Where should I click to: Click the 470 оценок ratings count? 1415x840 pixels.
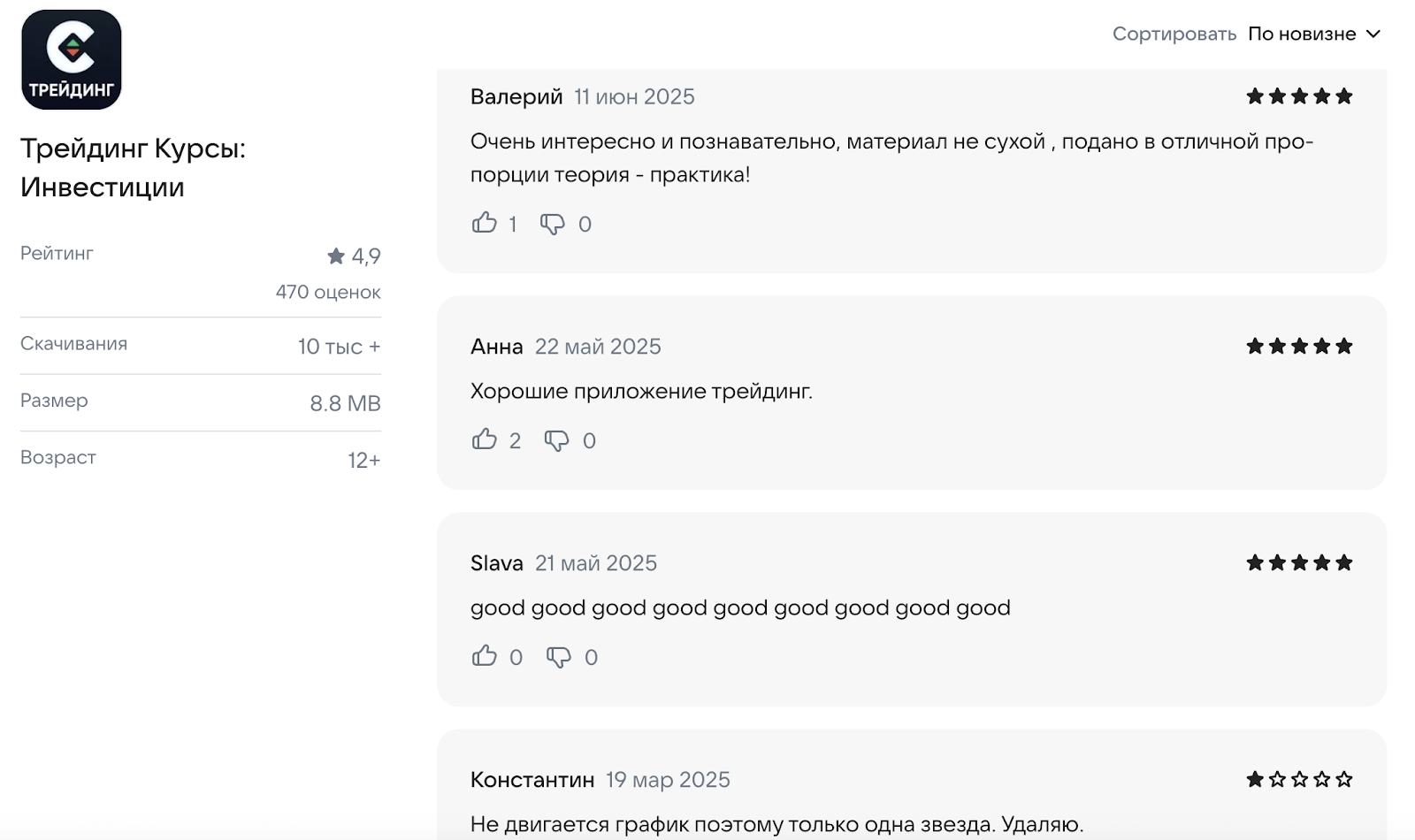328,292
